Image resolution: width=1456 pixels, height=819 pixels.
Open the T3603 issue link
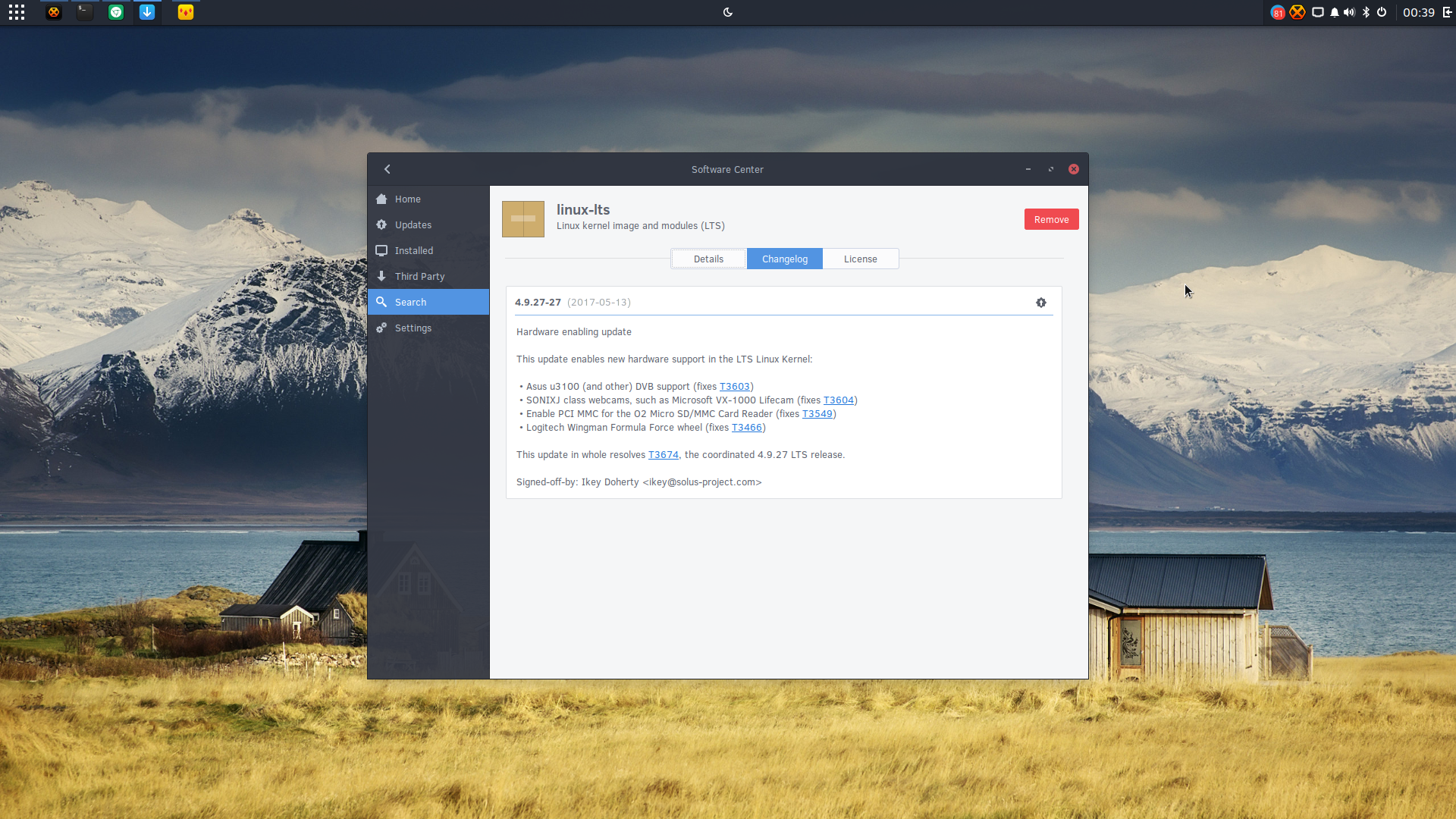point(734,387)
